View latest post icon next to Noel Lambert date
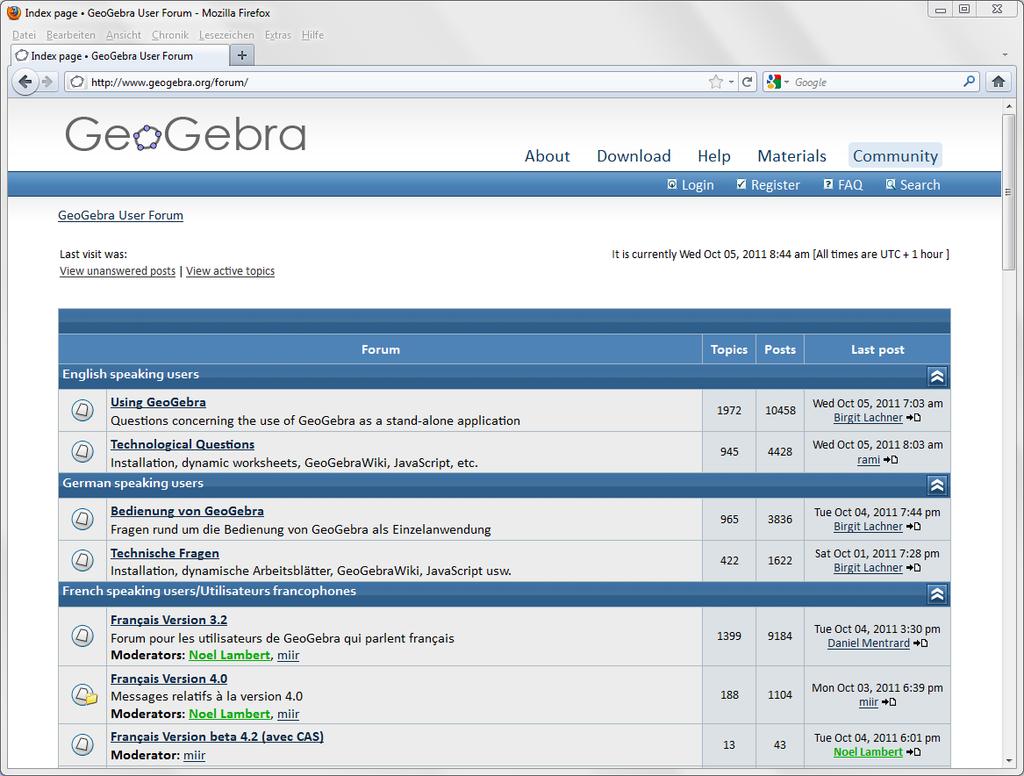The image size is (1024, 776). pyautogui.click(x=914, y=752)
